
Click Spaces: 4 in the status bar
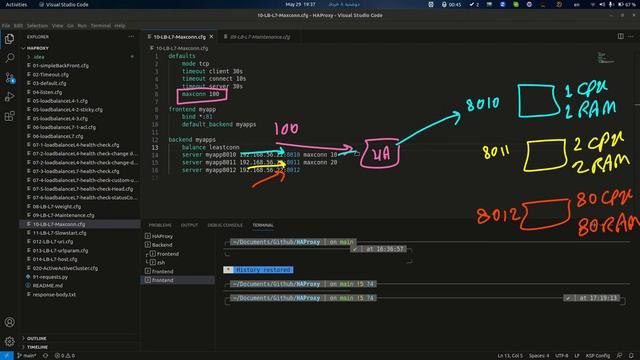point(539,356)
